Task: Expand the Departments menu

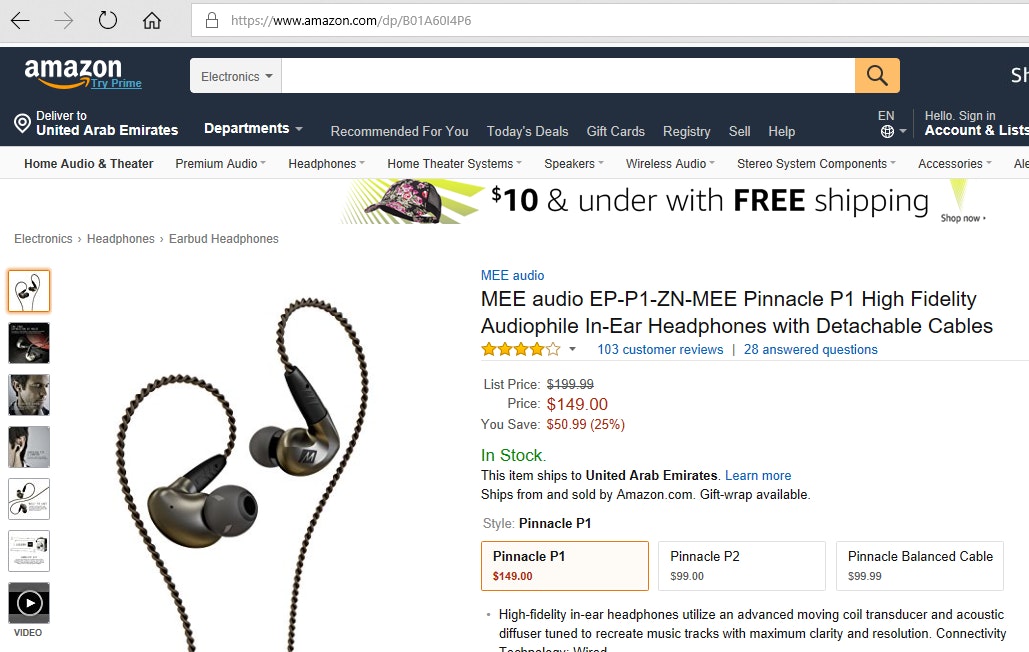Action: (x=253, y=129)
